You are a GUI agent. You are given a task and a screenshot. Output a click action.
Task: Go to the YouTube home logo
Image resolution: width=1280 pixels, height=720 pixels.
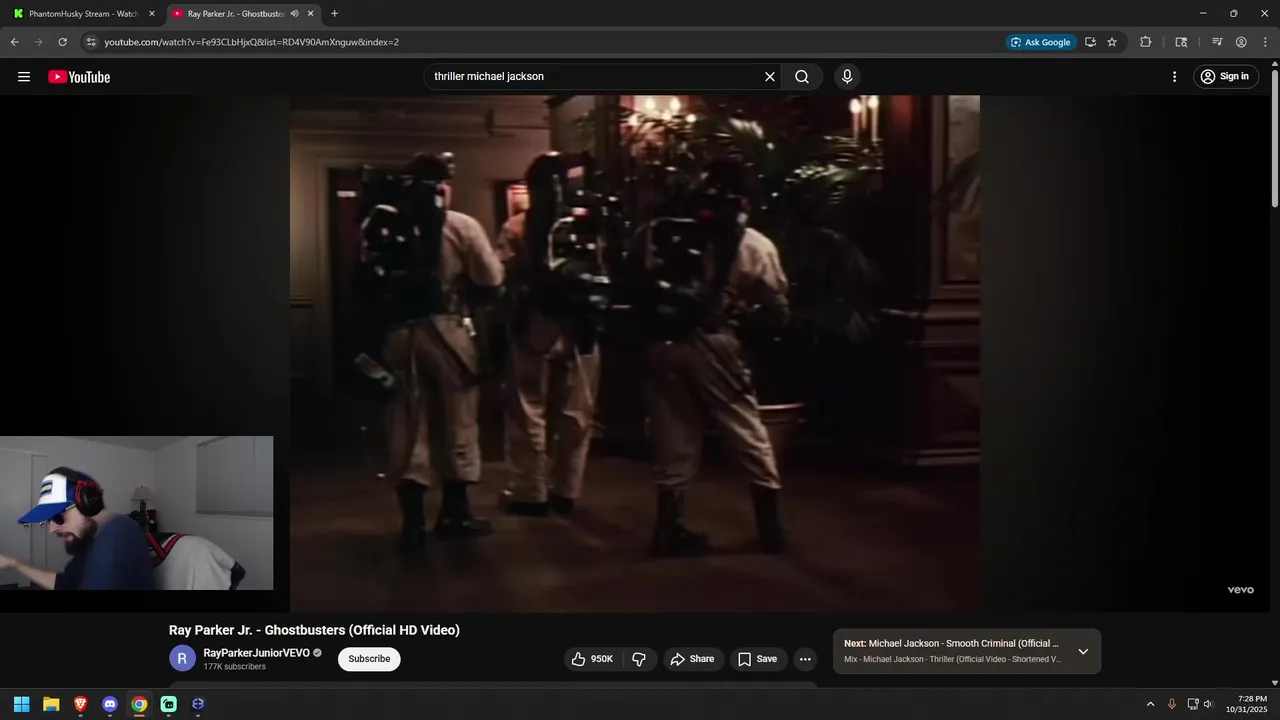pos(79,77)
